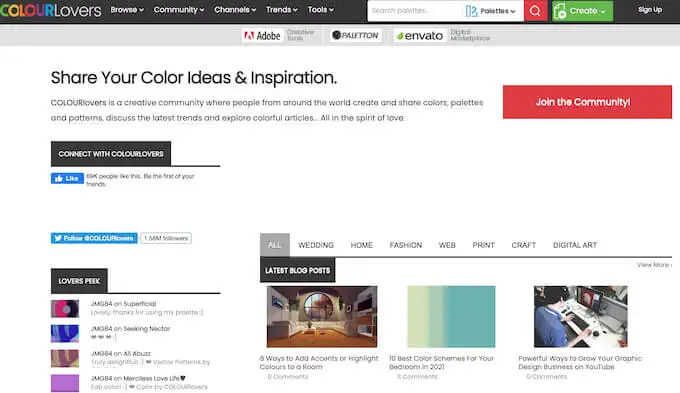Switch to the WEDDING tab
Screen dimensions: 680x393
pyautogui.click(x=316, y=245)
